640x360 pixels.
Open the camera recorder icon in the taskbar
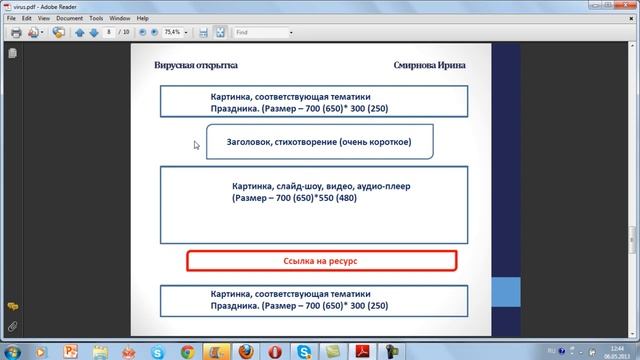[x=391, y=352]
